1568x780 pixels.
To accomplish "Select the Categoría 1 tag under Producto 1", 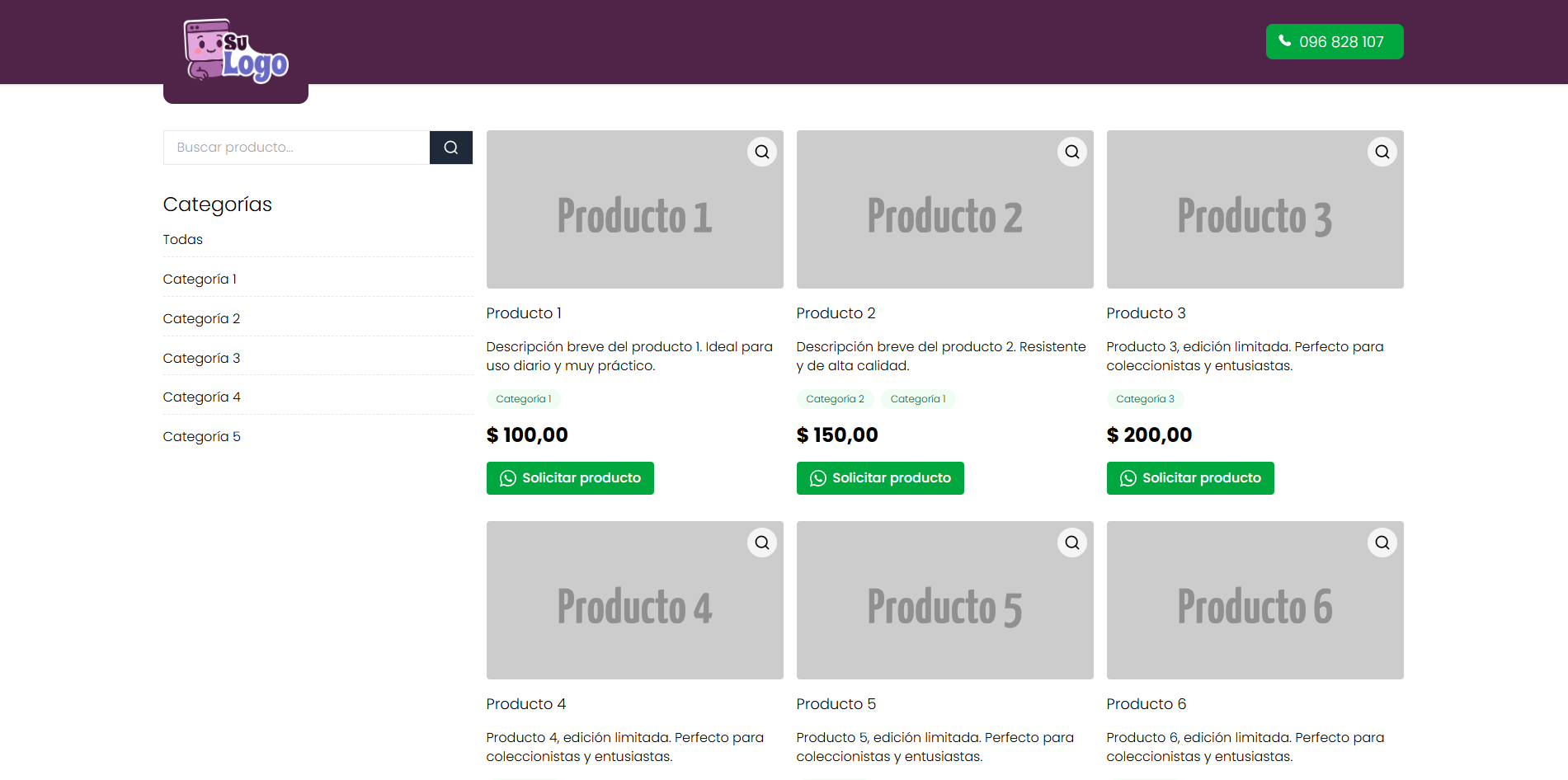I will pyautogui.click(x=523, y=398).
